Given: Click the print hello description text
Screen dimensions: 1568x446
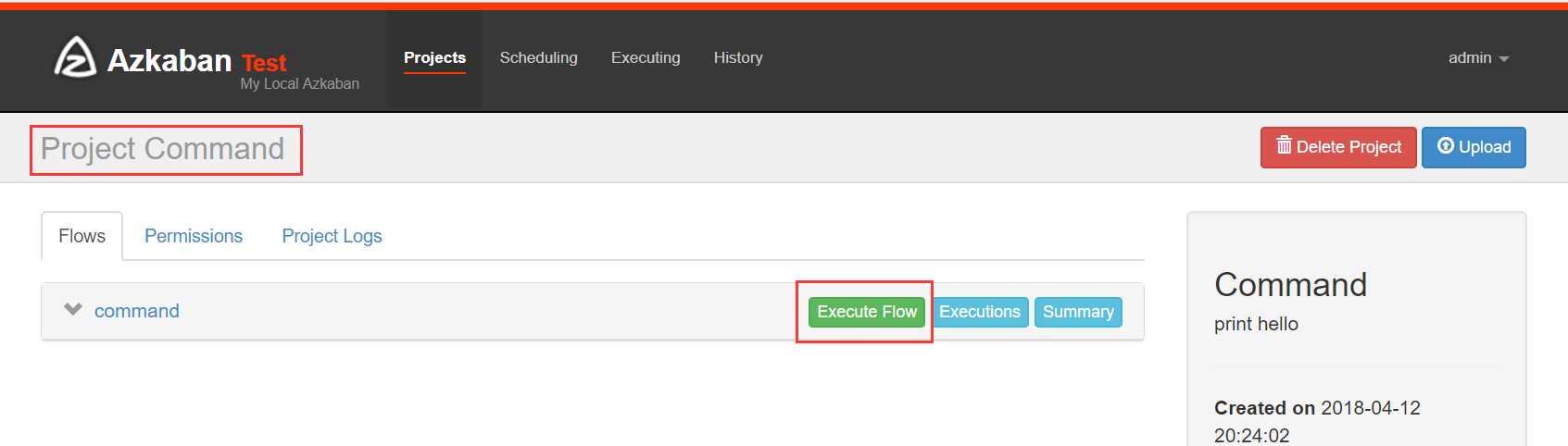Looking at the screenshot, I should point(1256,324).
